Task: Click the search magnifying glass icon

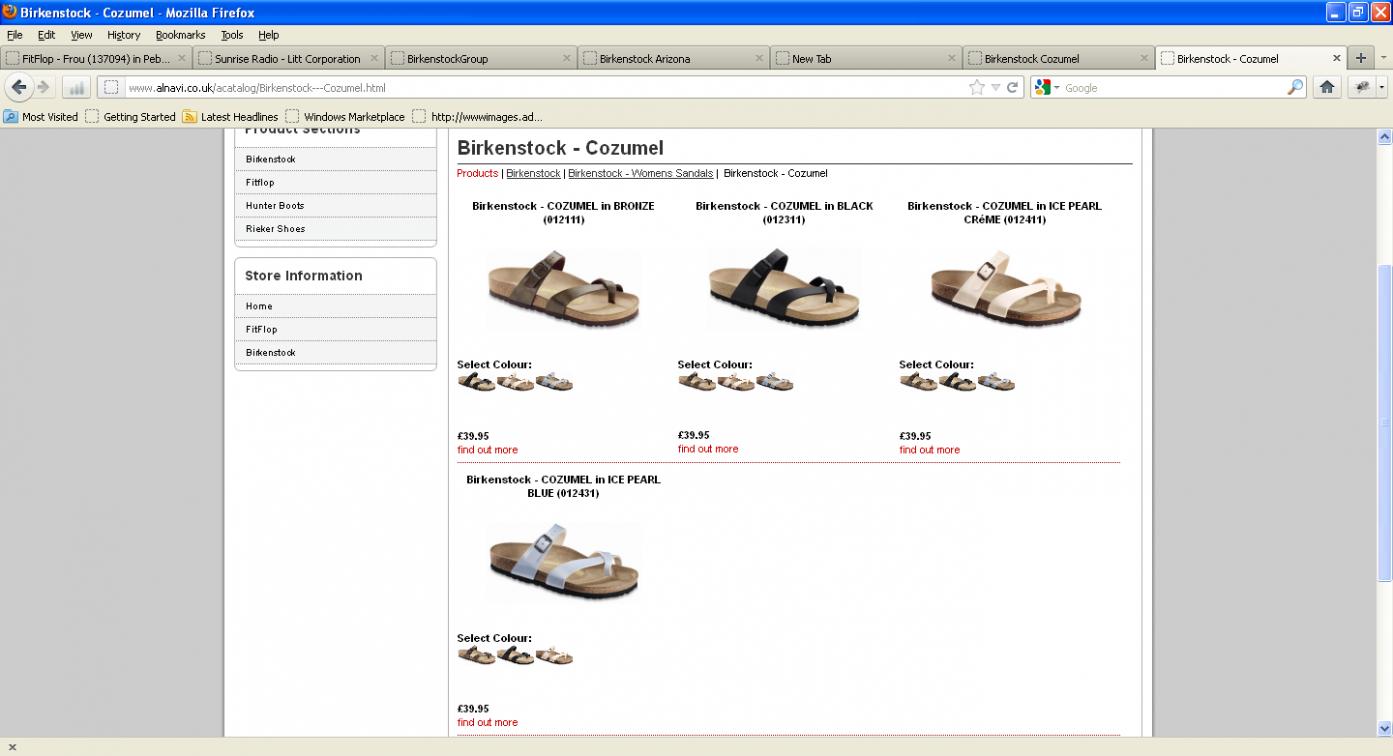Action: pos(1294,88)
